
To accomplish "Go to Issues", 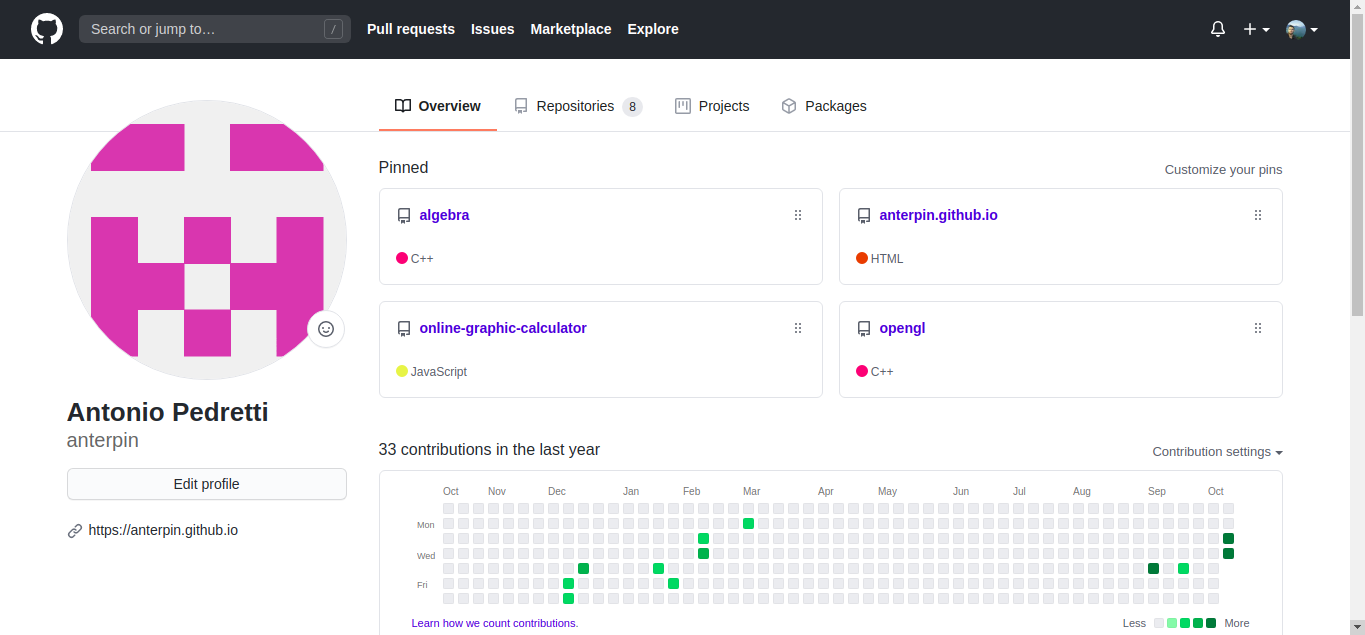I will (x=493, y=29).
